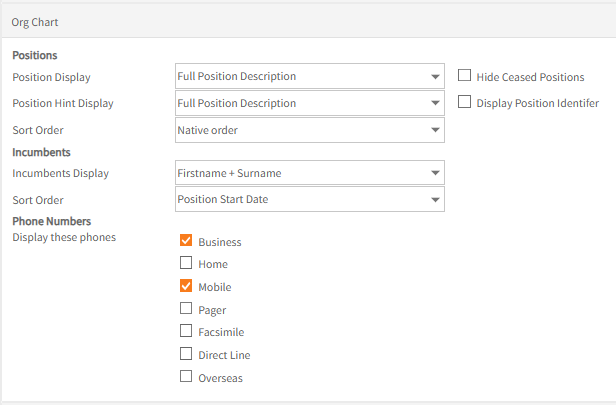This screenshot has width=616, height=405.
Task: Uncheck the Business phone checkbox
Action: pyautogui.click(x=186, y=241)
